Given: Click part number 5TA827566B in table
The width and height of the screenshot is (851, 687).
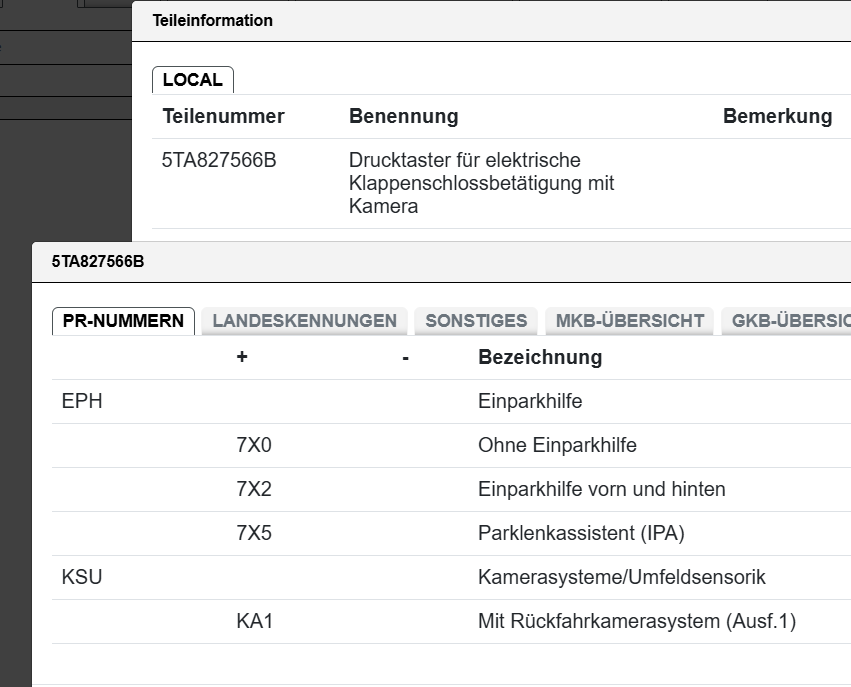Looking at the screenshot, I should click(219, 160).
